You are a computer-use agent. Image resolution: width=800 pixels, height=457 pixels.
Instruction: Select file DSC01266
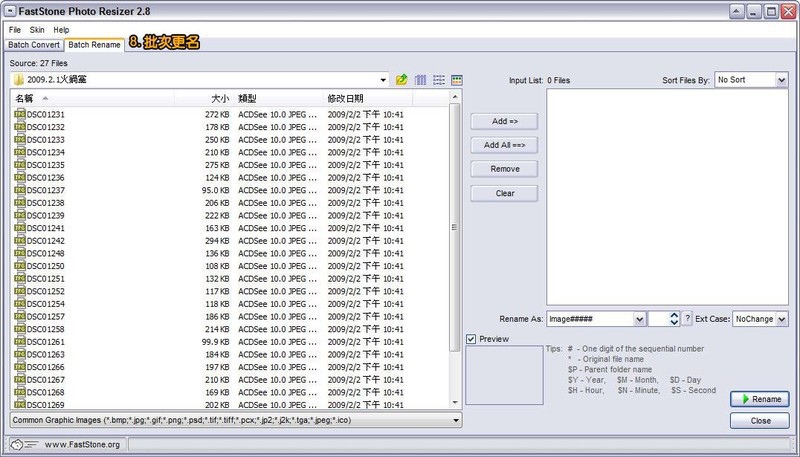pyautogui.click(x=45, y=367)
